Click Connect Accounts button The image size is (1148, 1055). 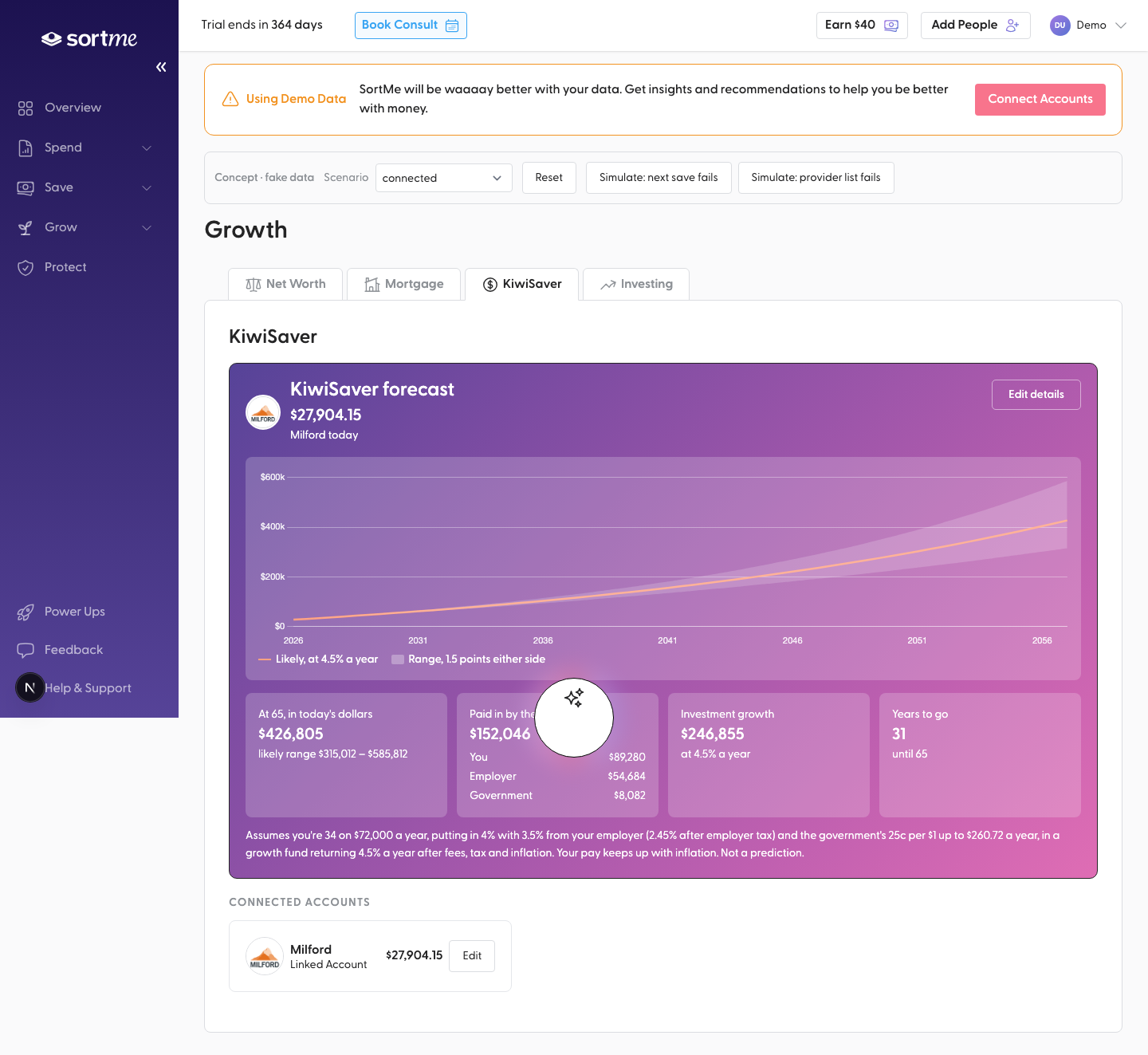pos(1040,100)
